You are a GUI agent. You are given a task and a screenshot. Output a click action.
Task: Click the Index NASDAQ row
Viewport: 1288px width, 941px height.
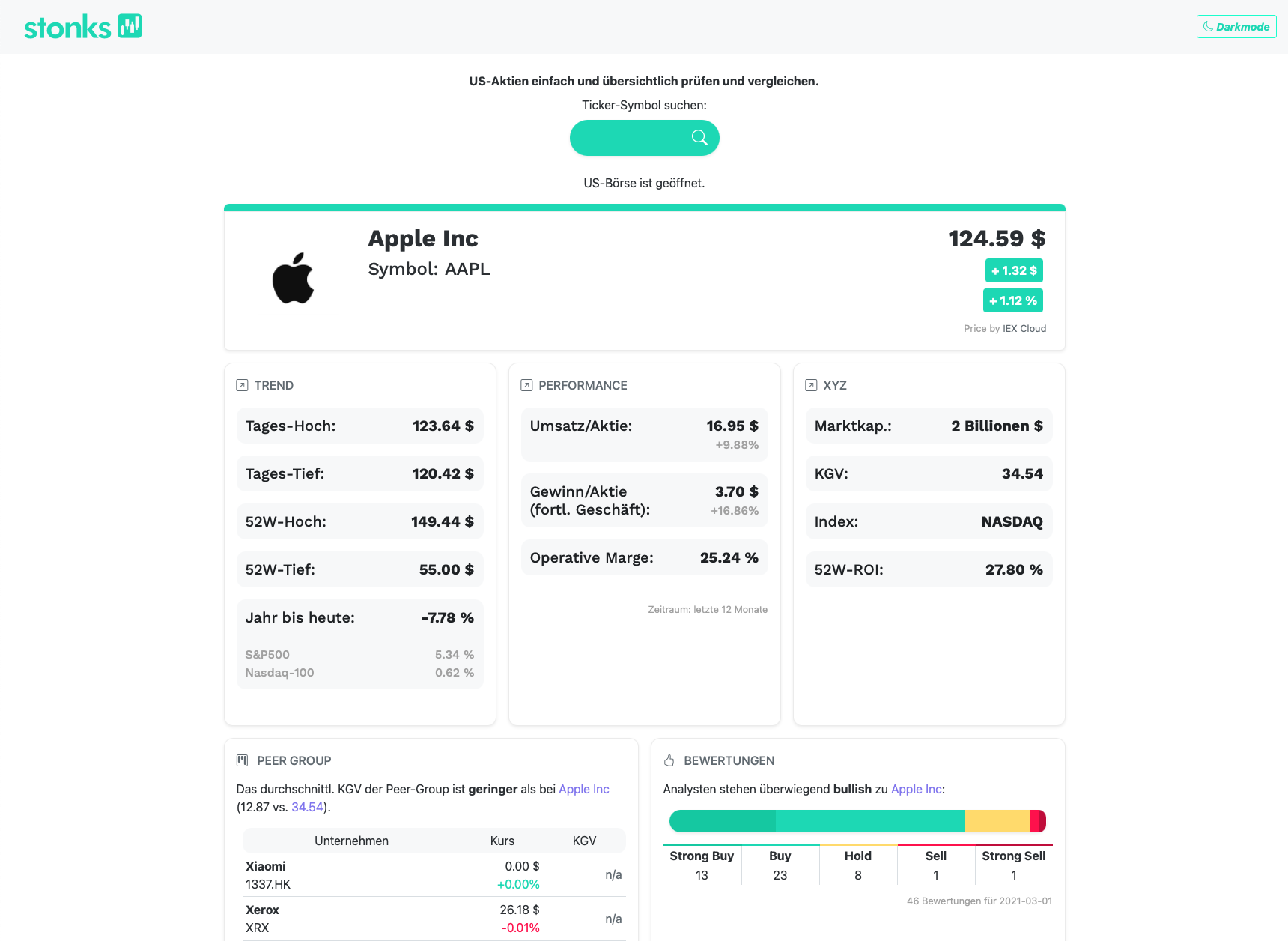point(929,521)
